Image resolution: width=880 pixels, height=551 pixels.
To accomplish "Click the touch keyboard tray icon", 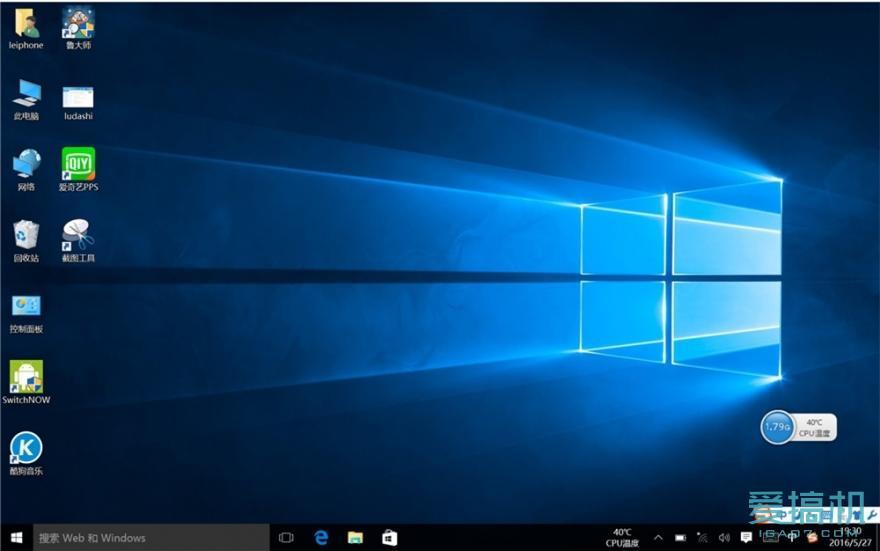I will (x=770, y=538).
